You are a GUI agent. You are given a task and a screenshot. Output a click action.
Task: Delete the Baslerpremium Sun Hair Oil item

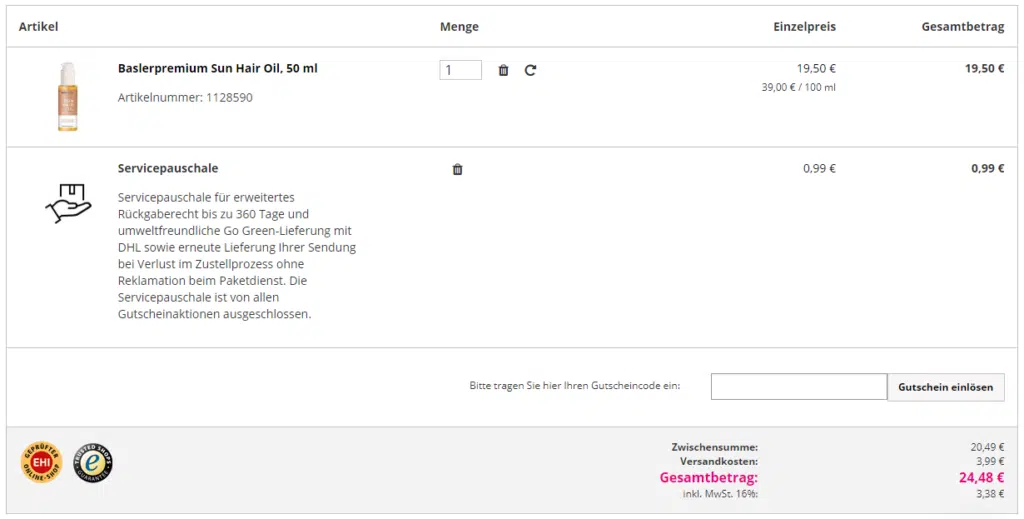pyautogui.click(x=504, y=70)
